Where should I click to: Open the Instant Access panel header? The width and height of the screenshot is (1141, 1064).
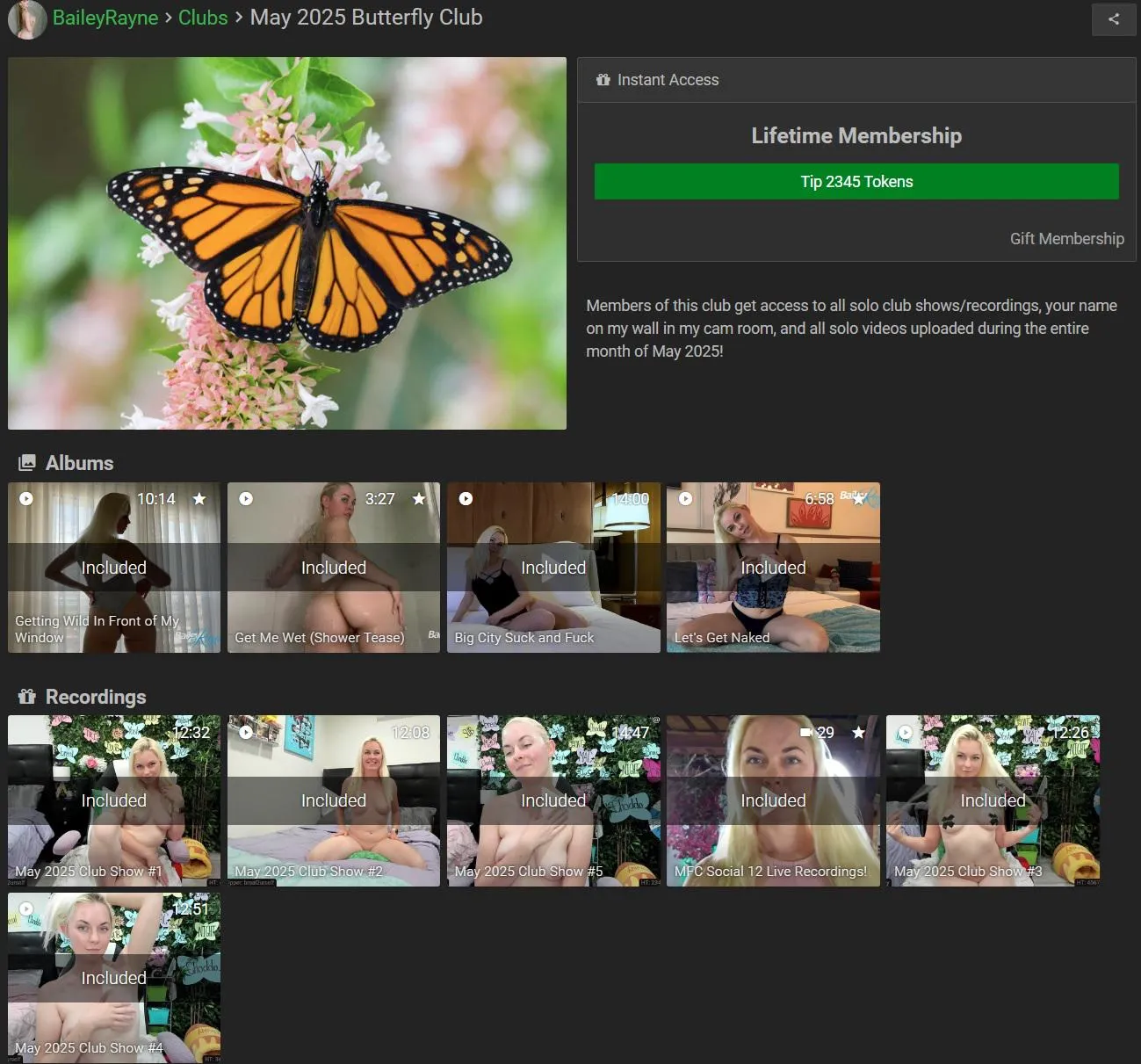point(668,80)
